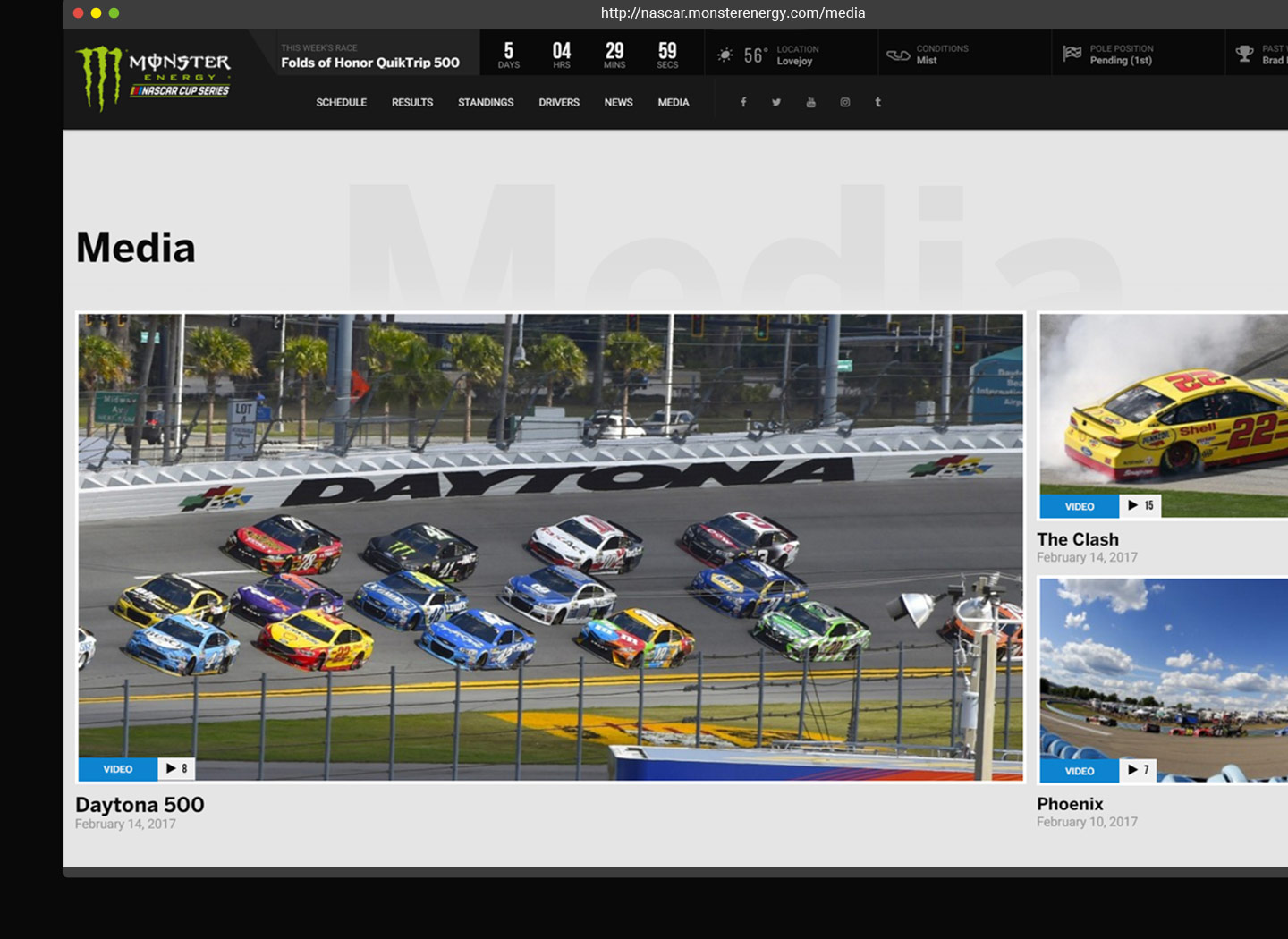This screenshot has height=939, width=1288.
Task: Open The Clash yellow car thumbnail
Action: 1163,416
